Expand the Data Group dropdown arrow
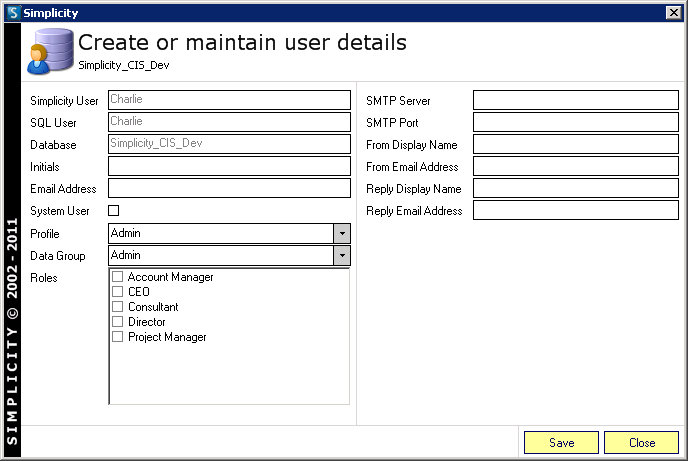 coord(342,255)
